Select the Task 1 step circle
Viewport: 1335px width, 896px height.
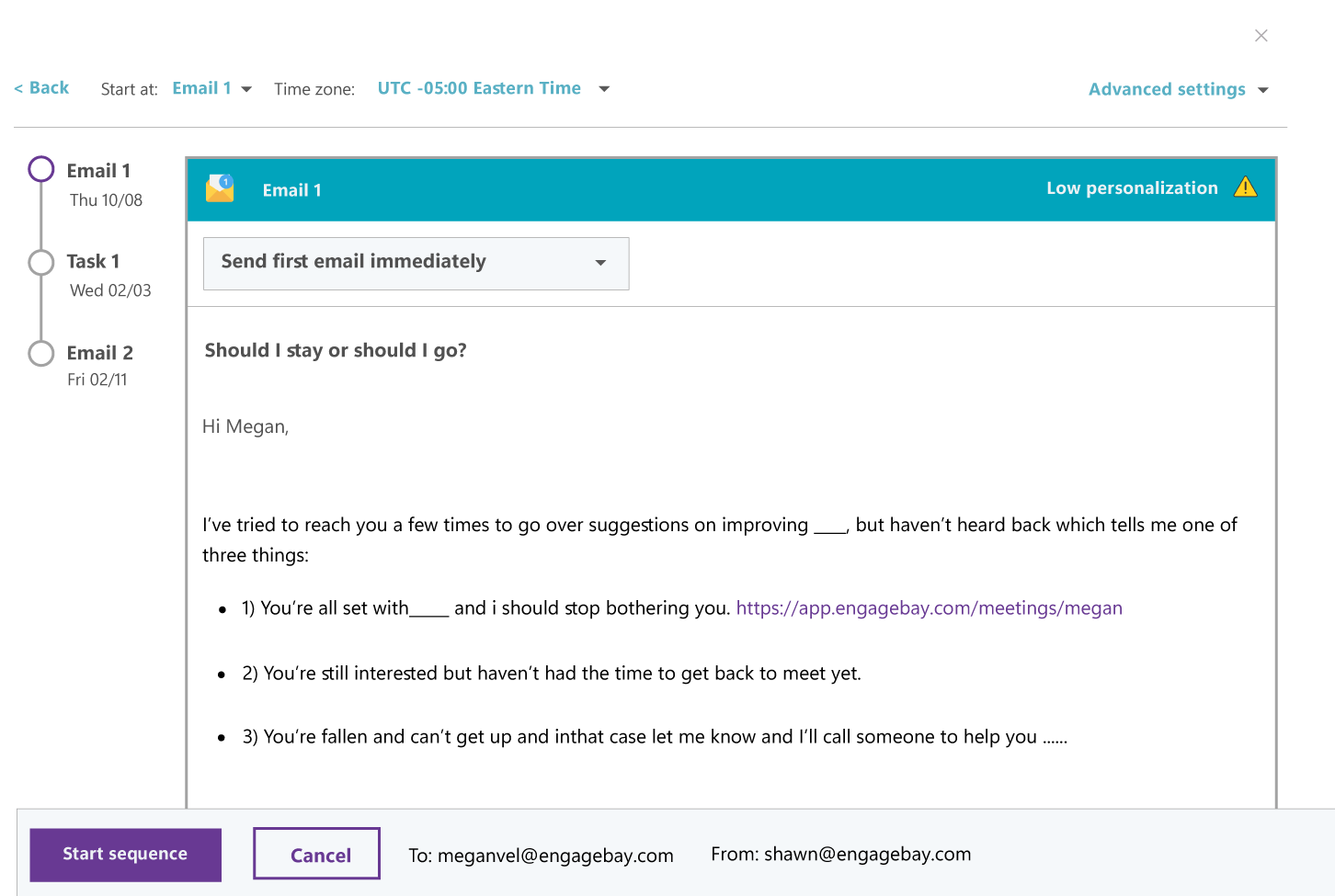point(41,262)
